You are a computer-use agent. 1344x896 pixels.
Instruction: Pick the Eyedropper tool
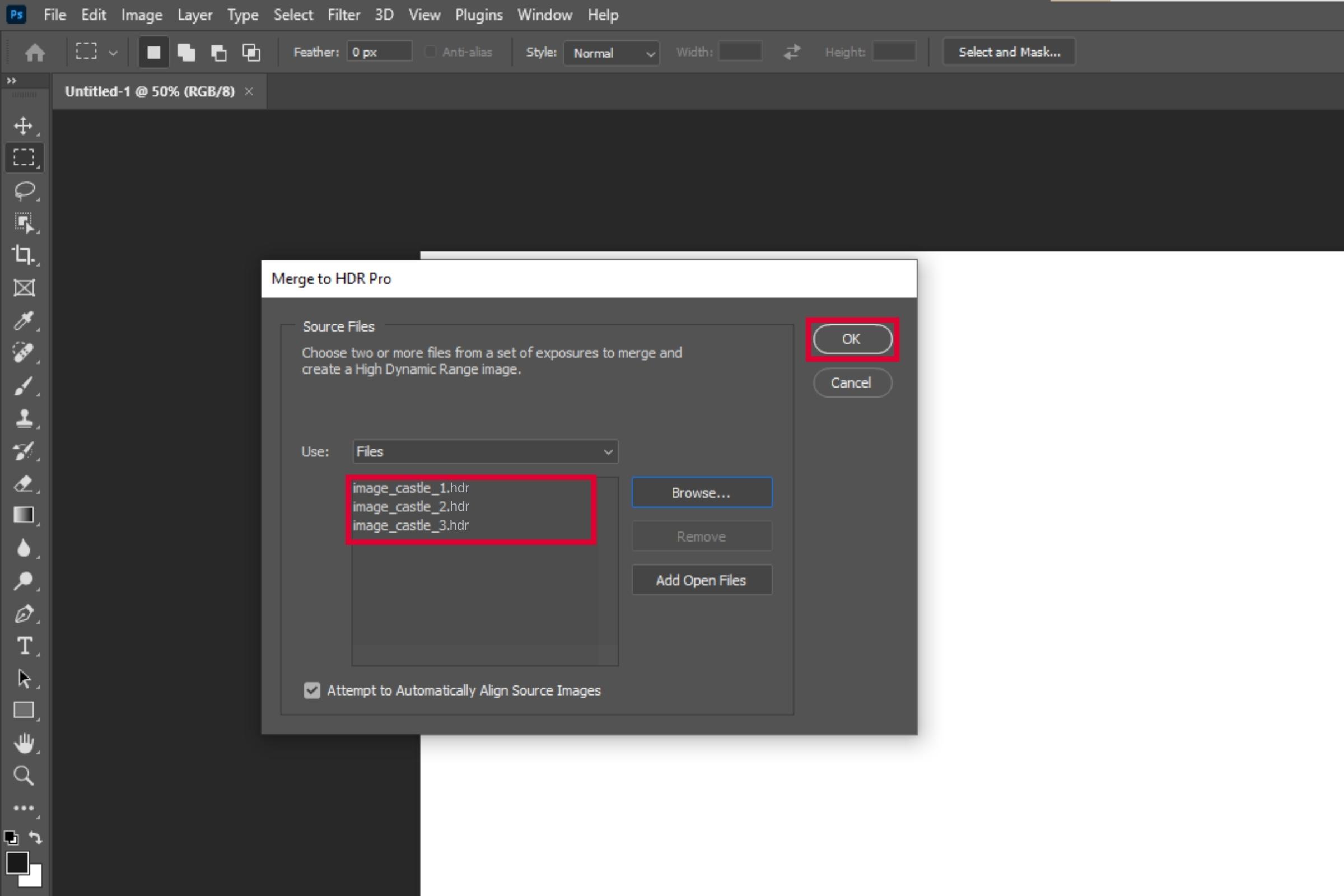tap(24, 320)
